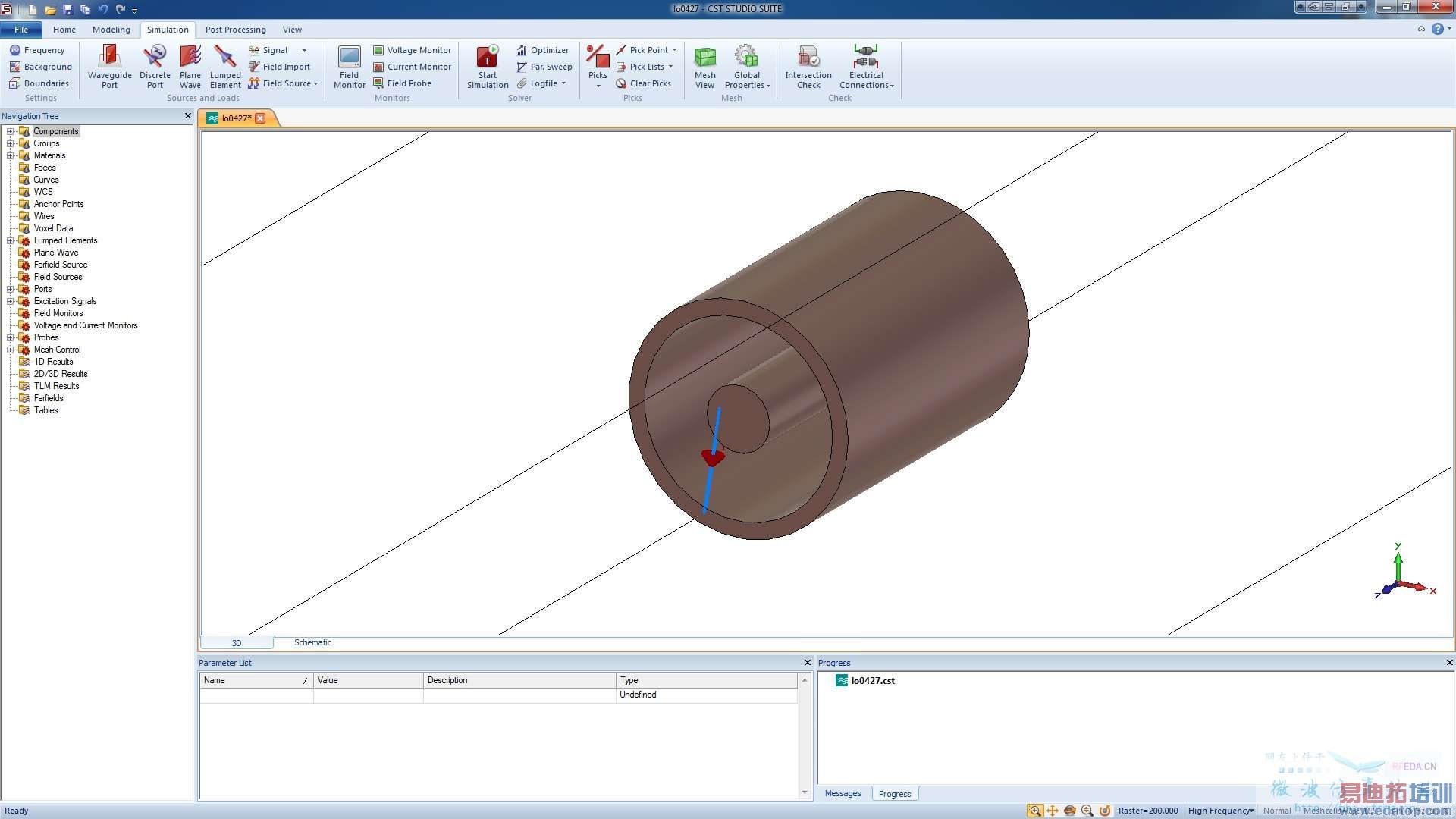Insert a Lumped Element
1456x819 pixels.
[225, 67]
